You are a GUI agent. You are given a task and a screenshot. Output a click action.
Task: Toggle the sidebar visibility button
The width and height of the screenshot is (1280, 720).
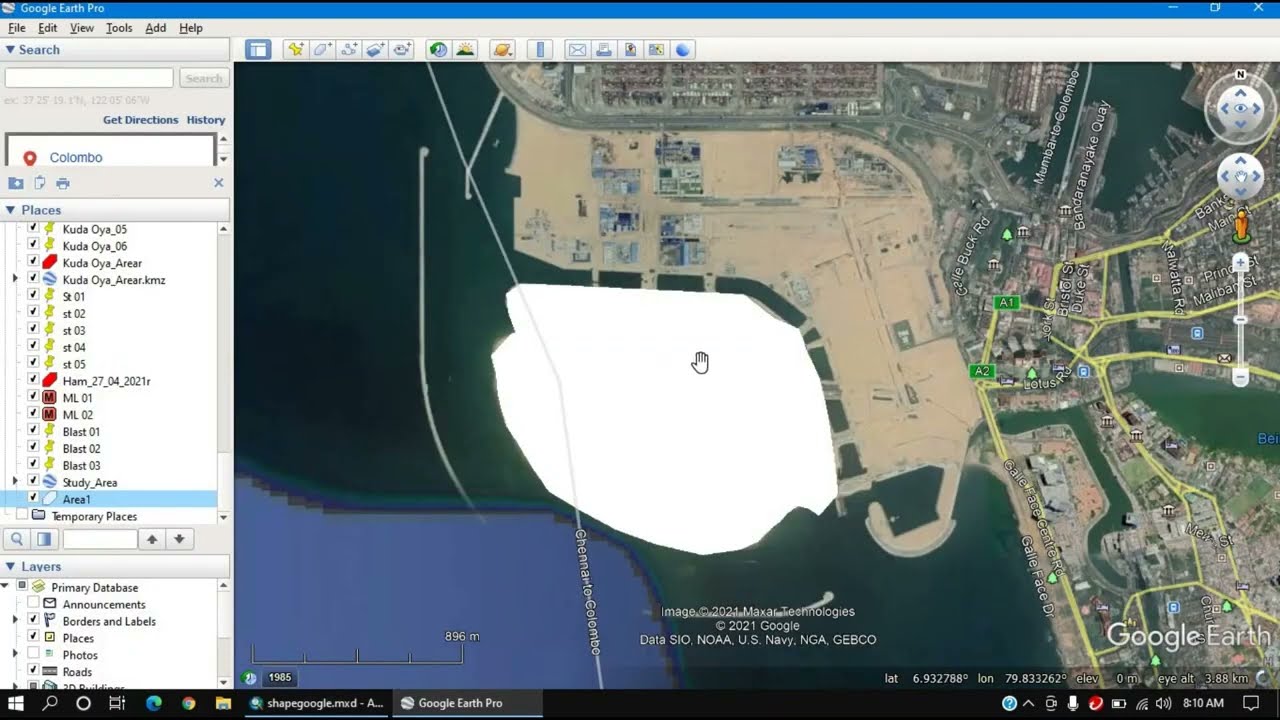258,50
